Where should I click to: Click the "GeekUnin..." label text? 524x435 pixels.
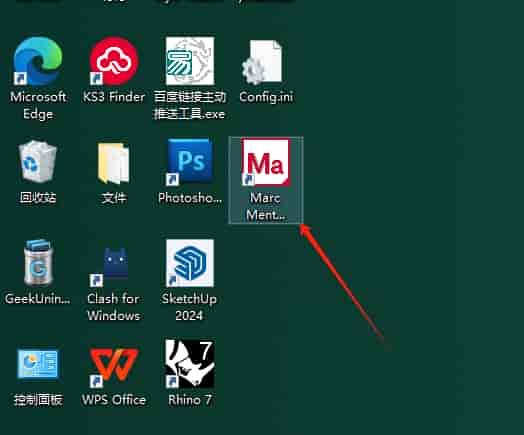click(x=38, y=299)
